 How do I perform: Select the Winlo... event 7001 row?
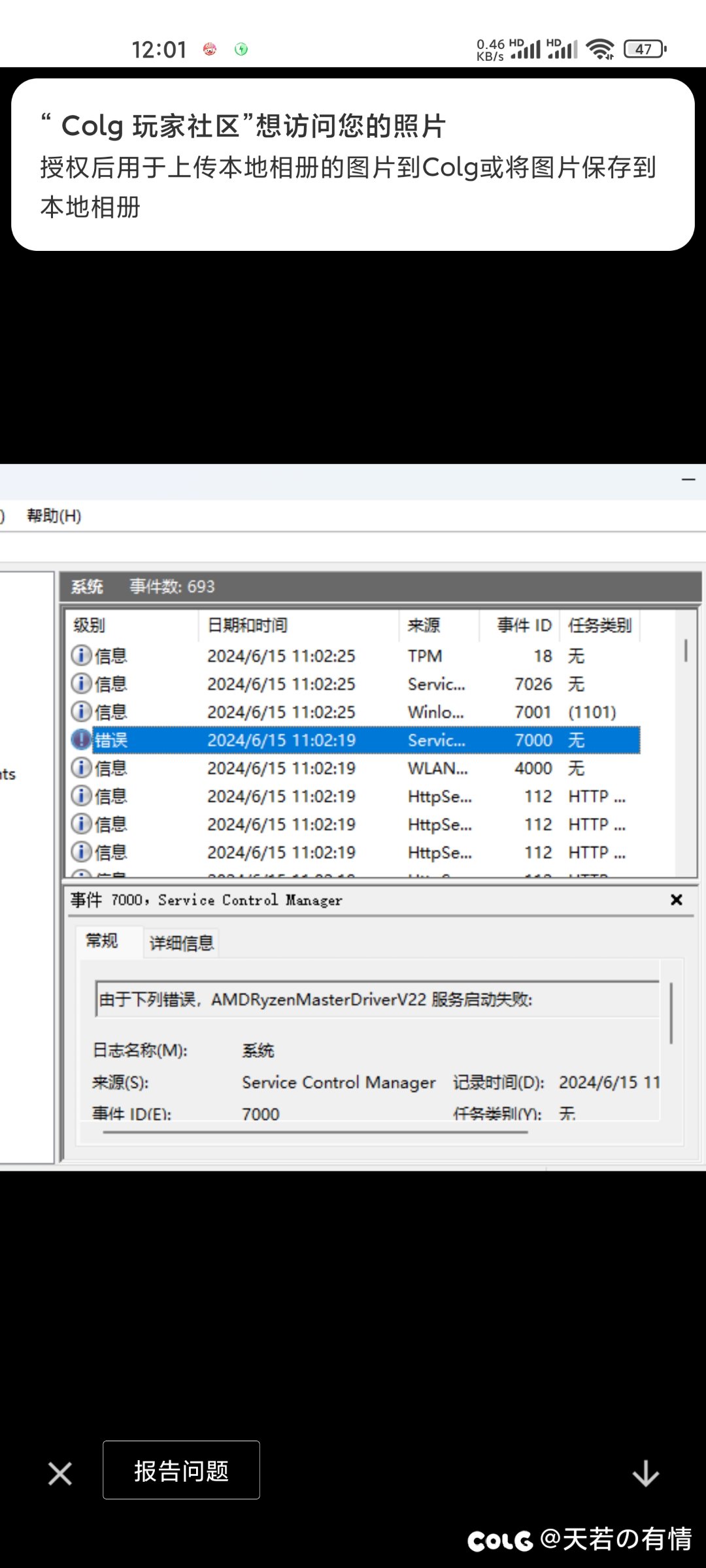[x=354, y=711]
